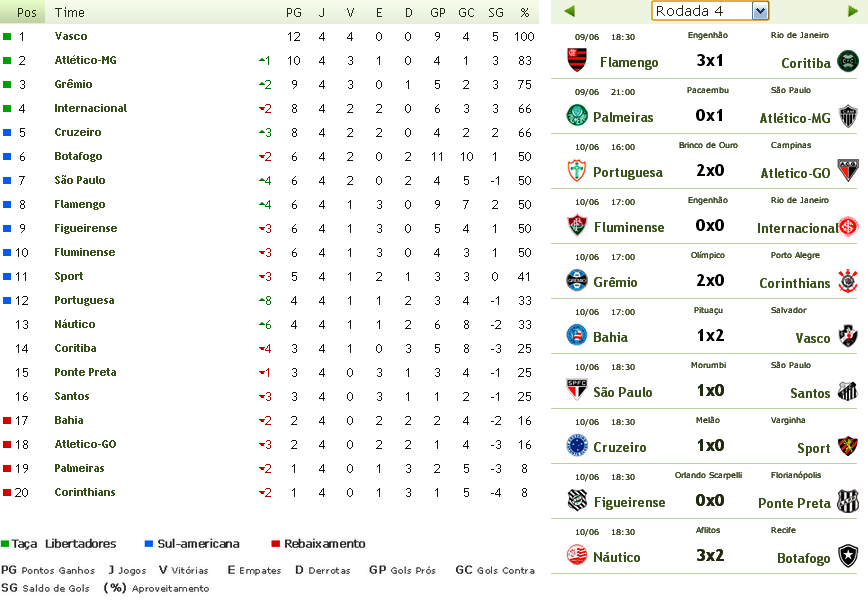Go to next round with right arrow
This screenshot has height=607, width=868.
pos(853,11)
